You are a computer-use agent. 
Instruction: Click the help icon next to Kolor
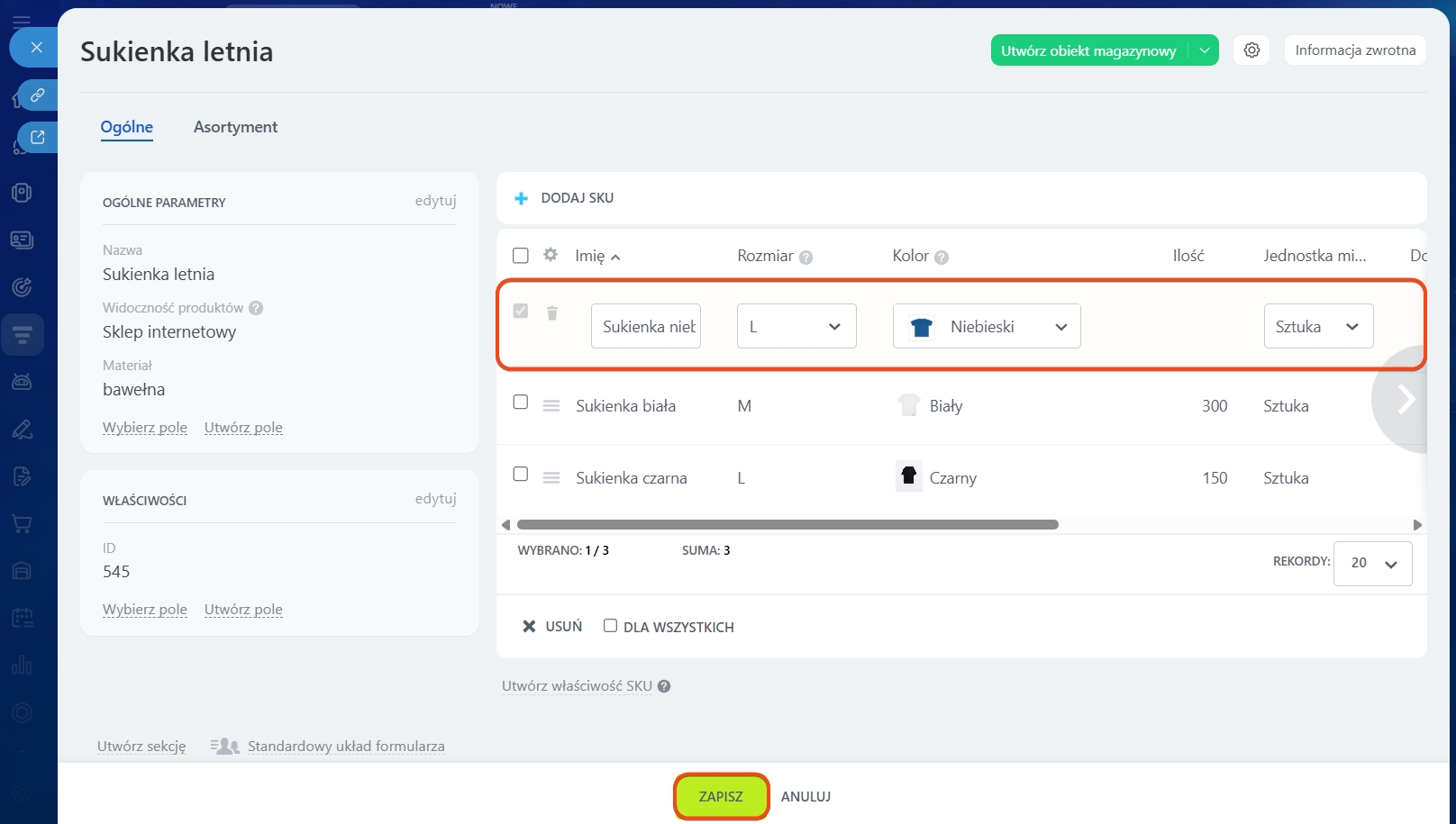942,258
